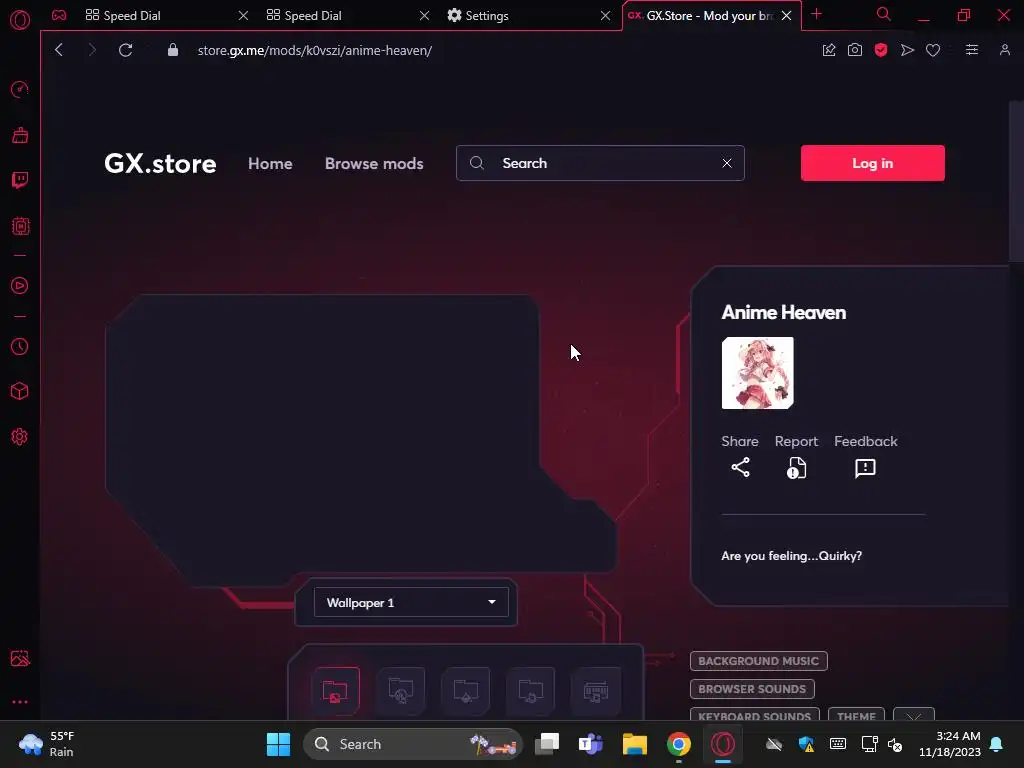This screenshot has height=768, width=1024.
Task: Select the wallpaper folder preview icon
Action: coord(335,690)
